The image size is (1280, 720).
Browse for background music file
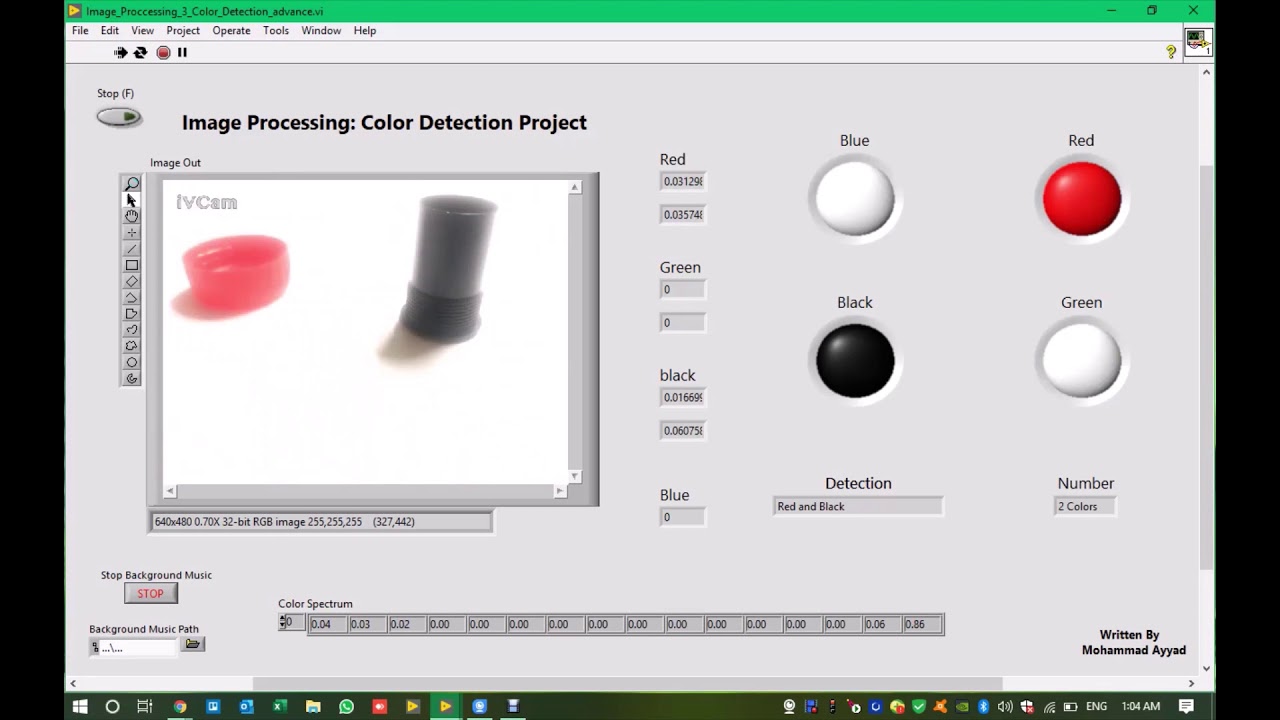click(193, 644)
